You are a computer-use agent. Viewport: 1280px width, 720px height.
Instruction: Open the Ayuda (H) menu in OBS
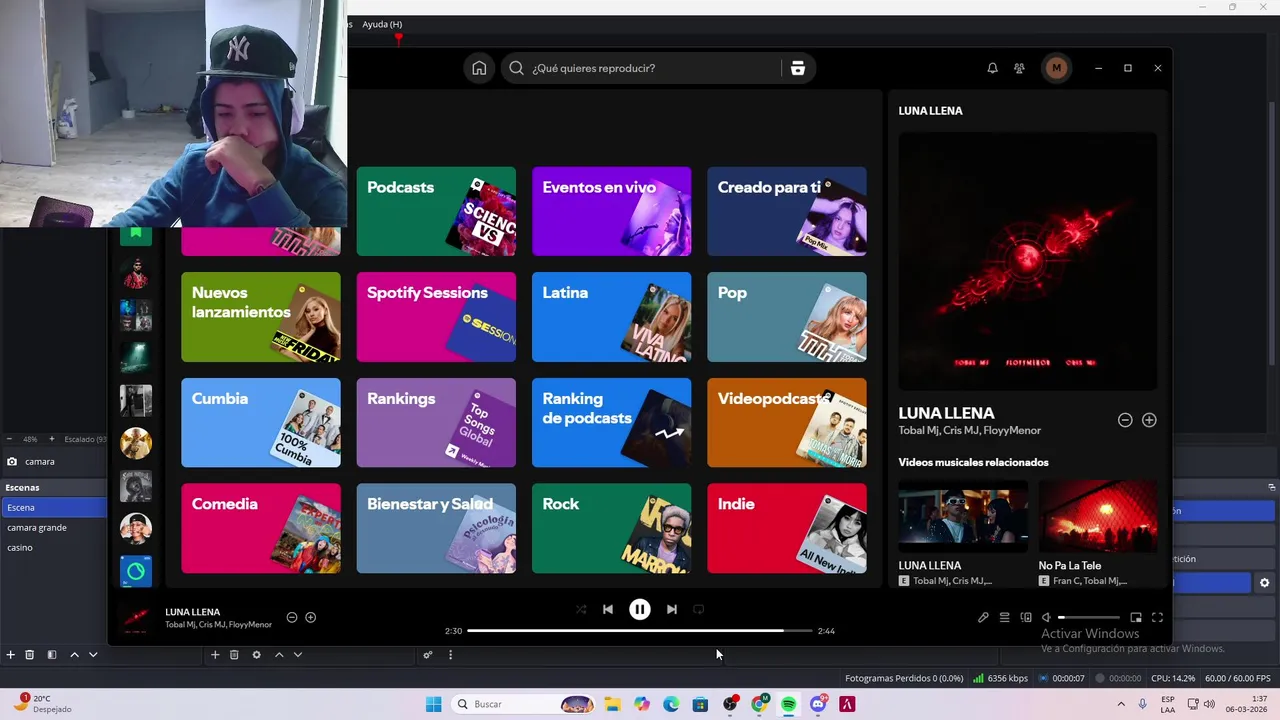tap(382, 24)
